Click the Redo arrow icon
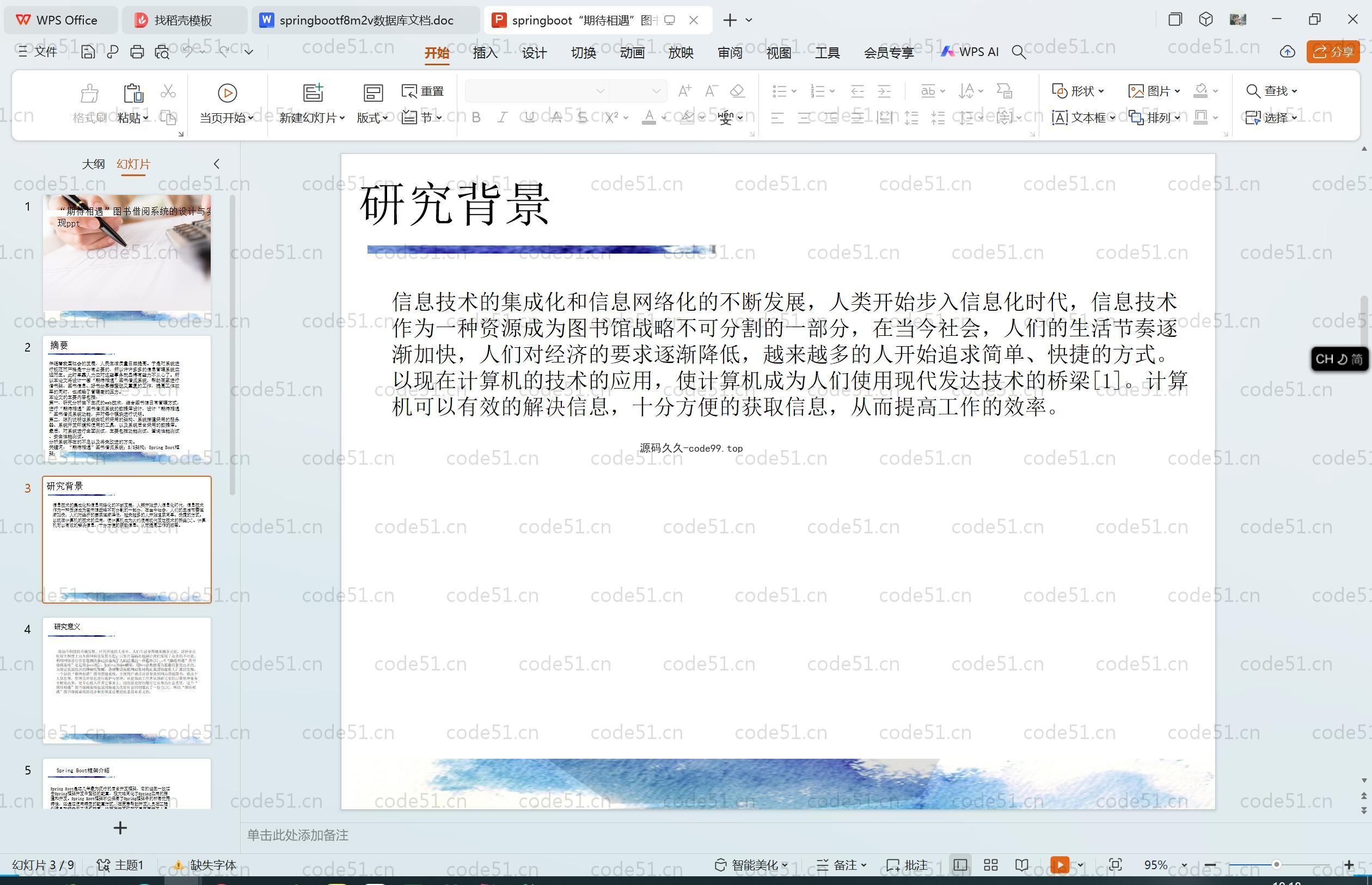Image resolution: width=1372 pixels, height=885 pixels. click(x=225, y=52)
